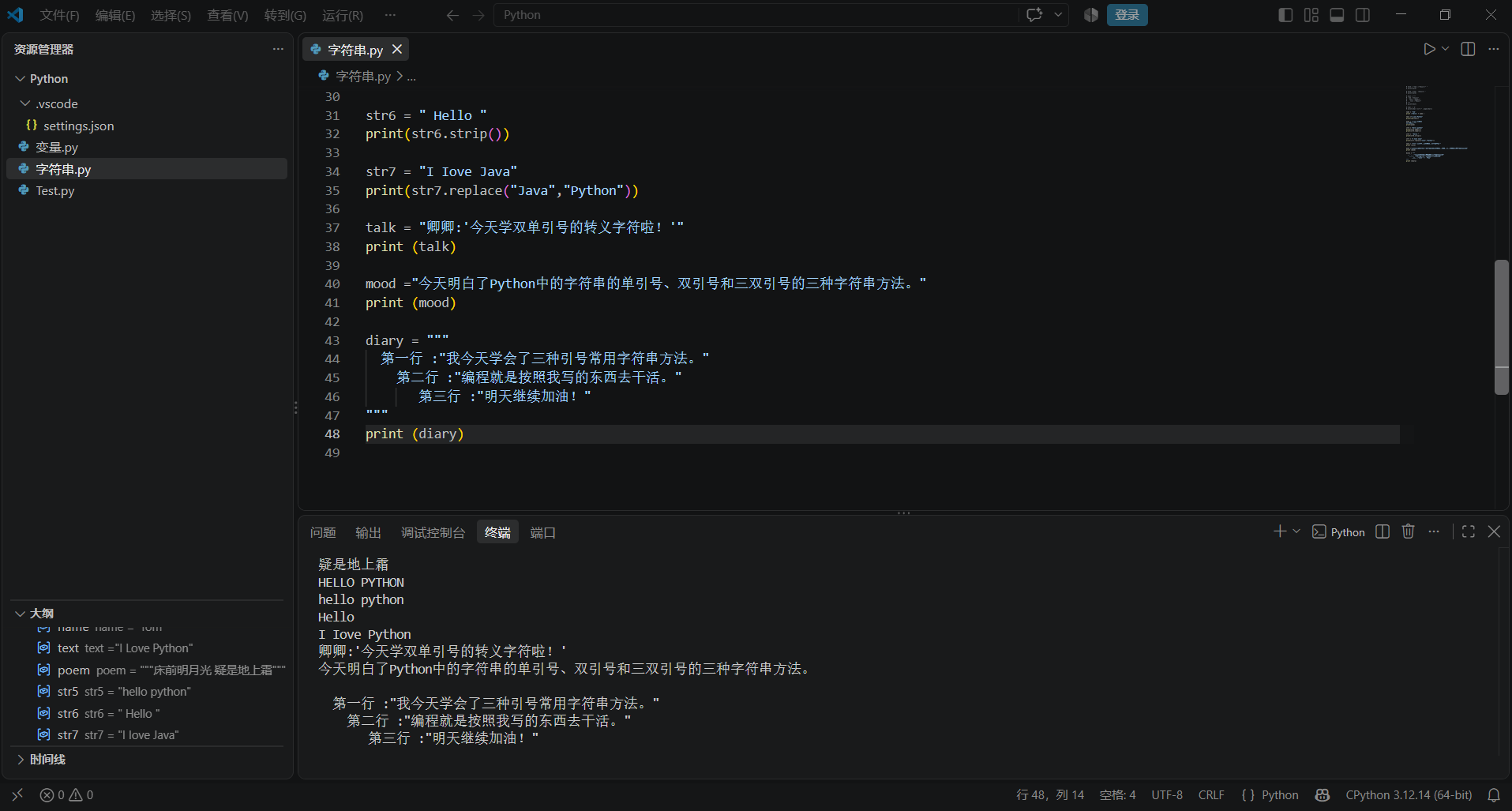Open the 编辑(E) menu

pos(115,15)
